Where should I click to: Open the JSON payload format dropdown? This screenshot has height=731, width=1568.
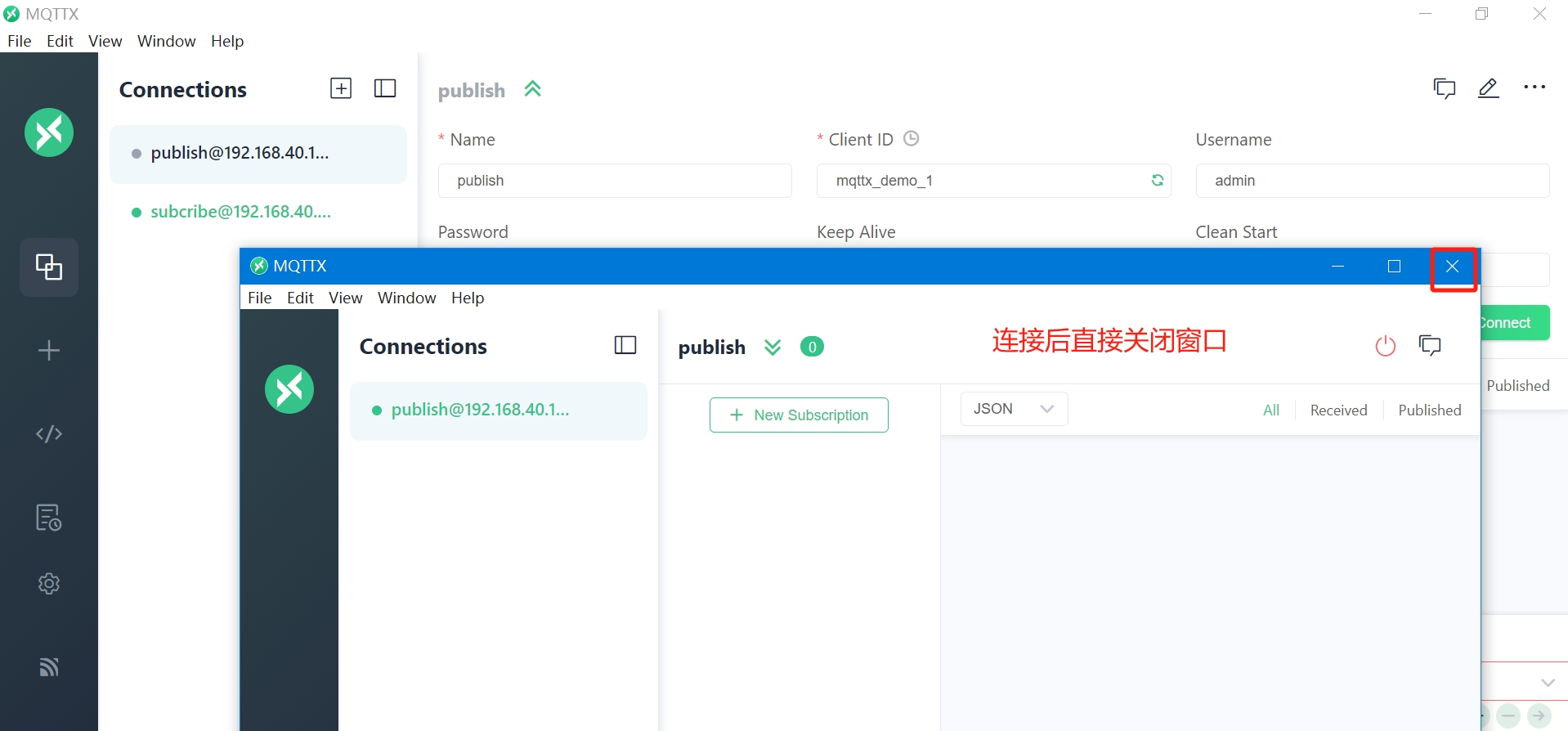coord(1014,409)
